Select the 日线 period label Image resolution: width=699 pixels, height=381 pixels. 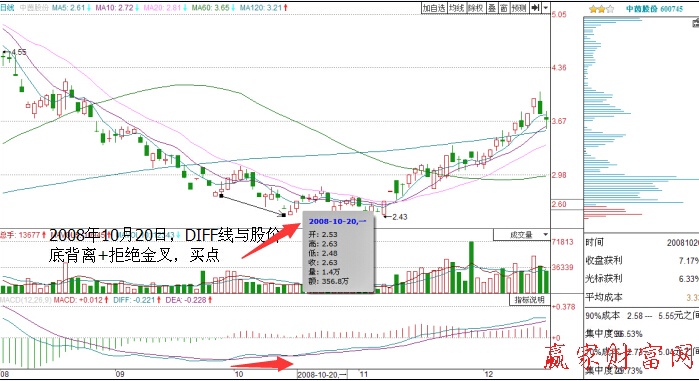[8, 8]
